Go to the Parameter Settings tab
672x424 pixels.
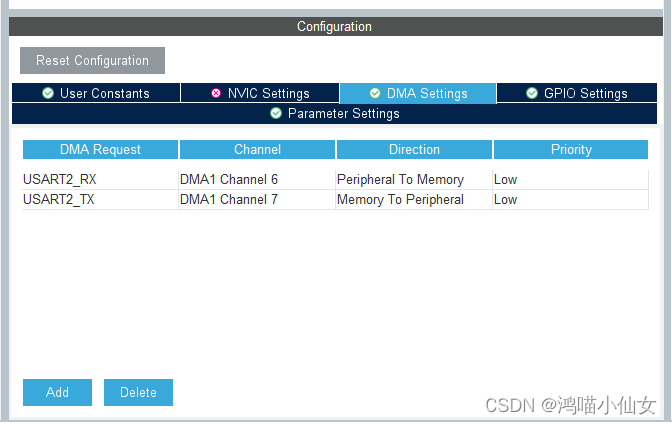pos(334,114)
